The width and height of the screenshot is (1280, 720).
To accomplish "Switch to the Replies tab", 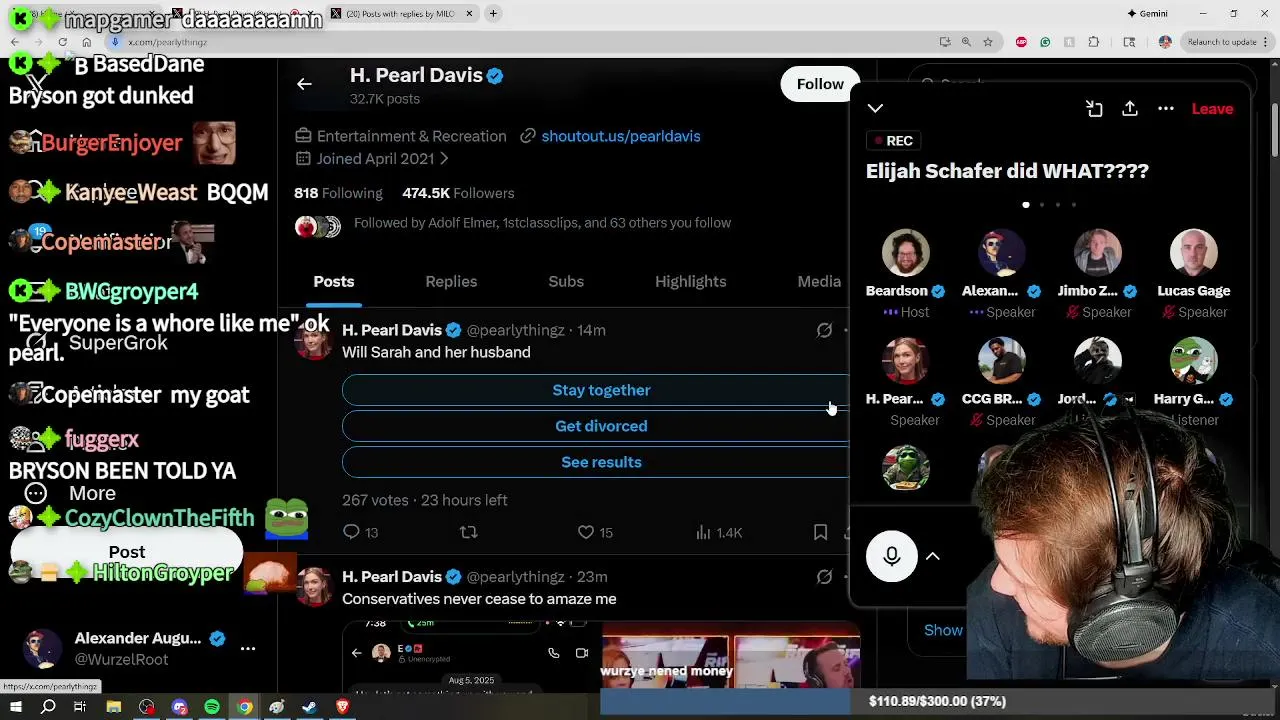I will (451, 281).
